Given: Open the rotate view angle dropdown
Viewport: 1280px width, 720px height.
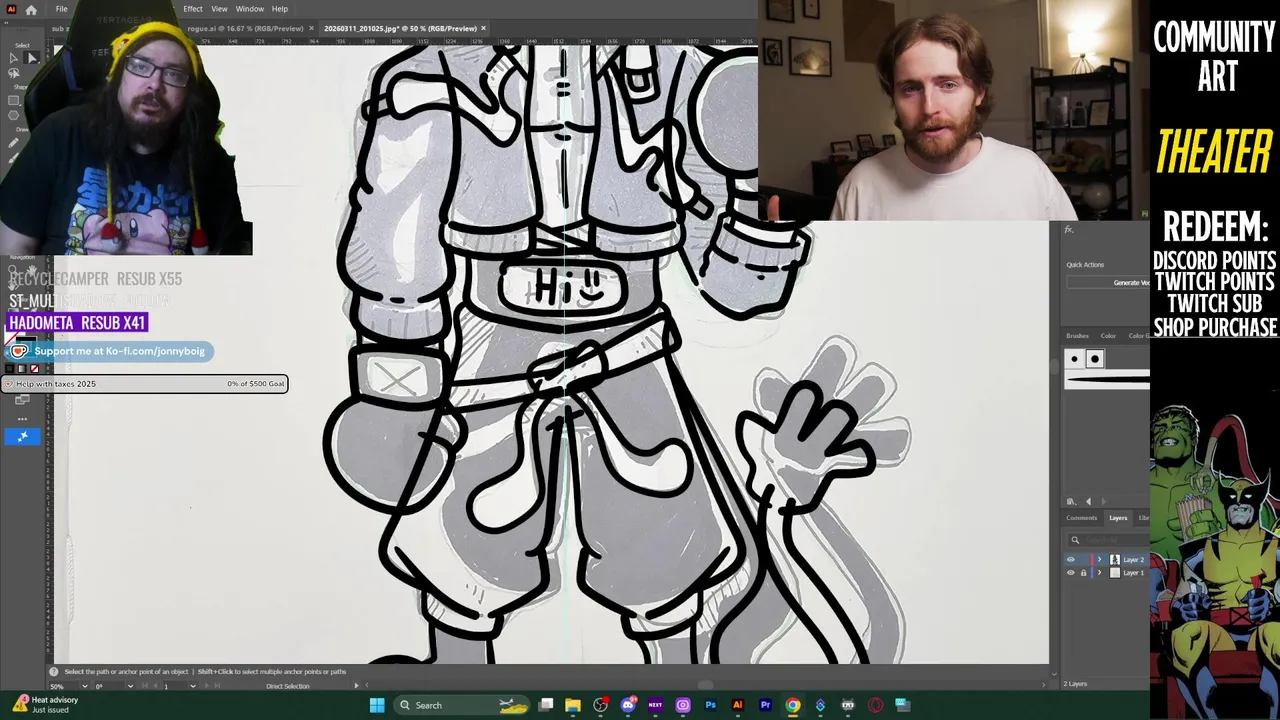Looking at the screenshot, I should click(x=131, y=686).
